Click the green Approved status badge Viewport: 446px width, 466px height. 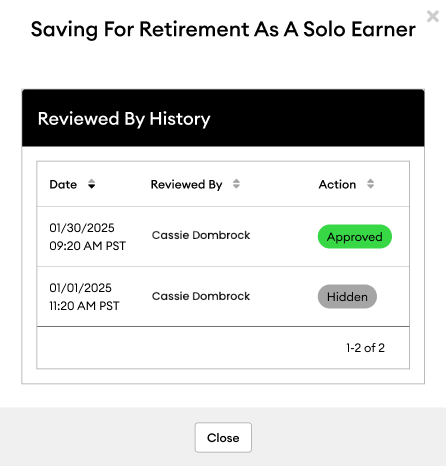coord(355,237)
